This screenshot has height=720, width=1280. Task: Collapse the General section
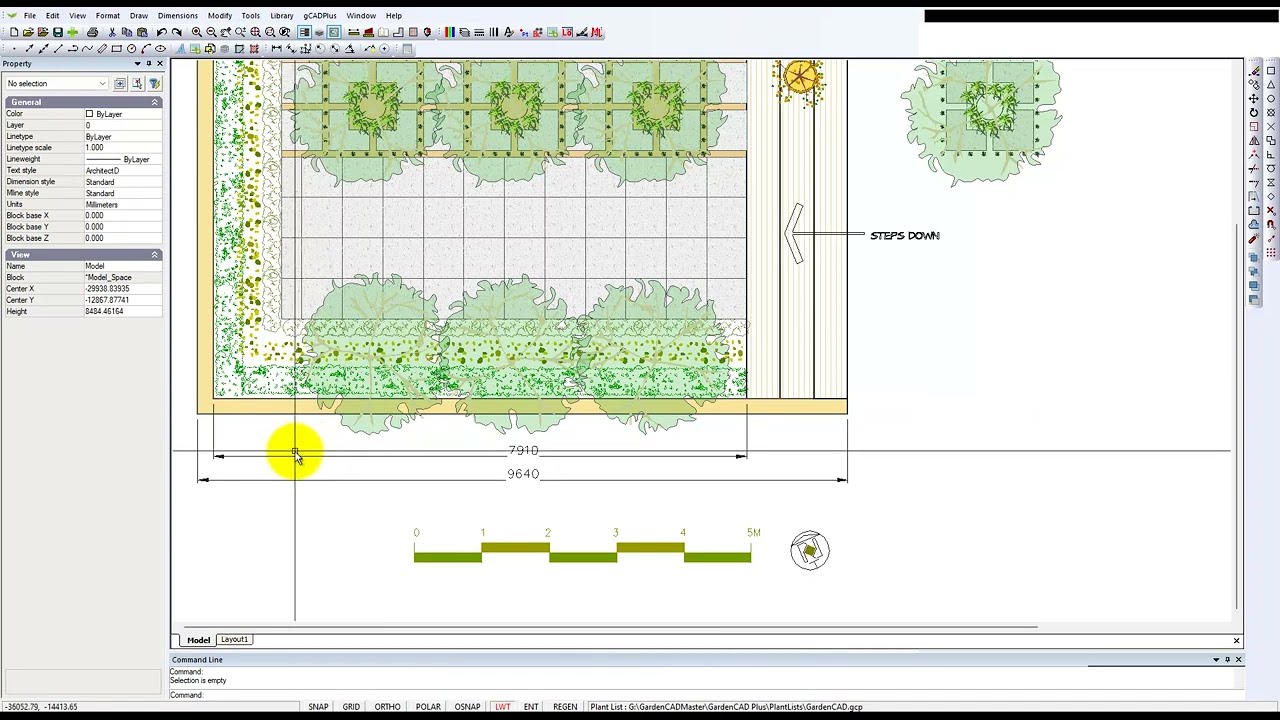point(155,102)
